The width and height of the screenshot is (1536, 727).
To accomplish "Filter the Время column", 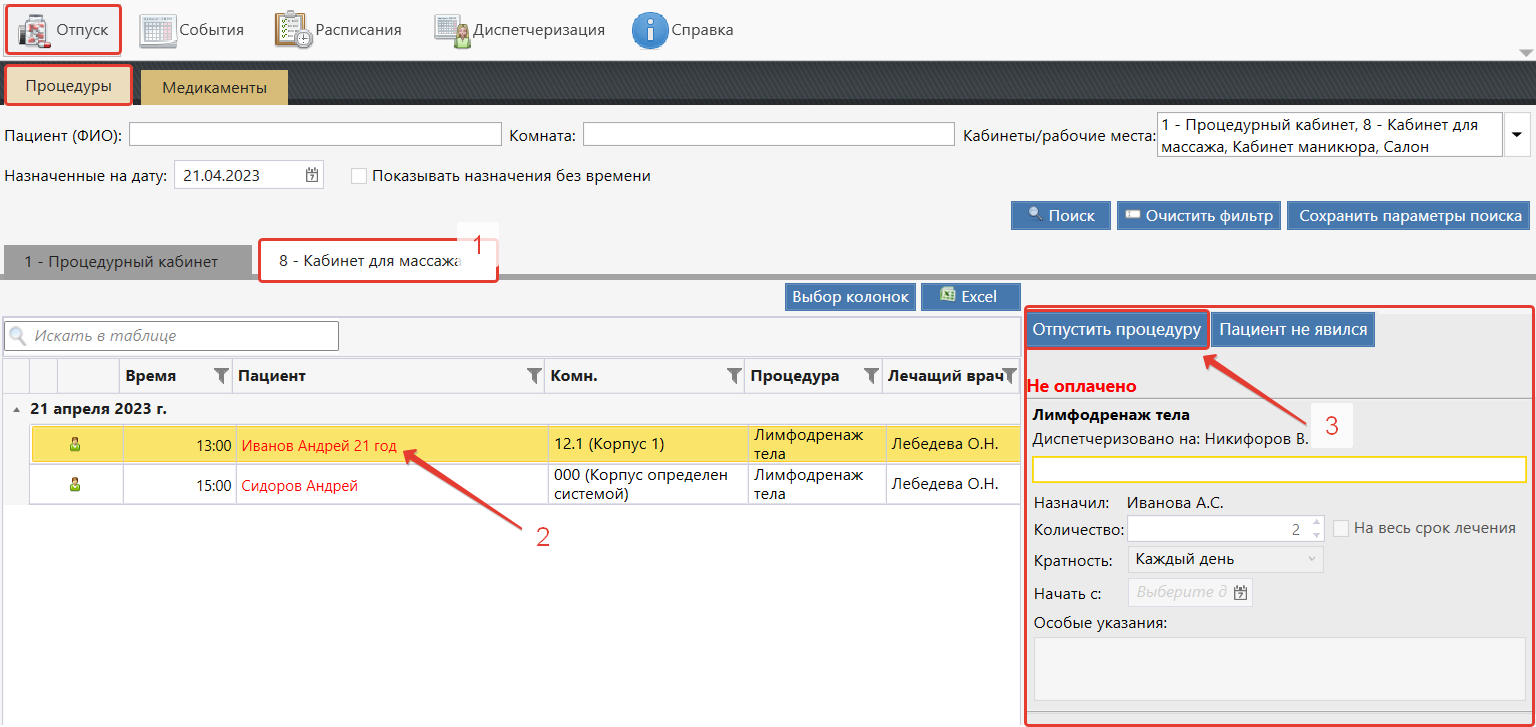I will point(221,376).
